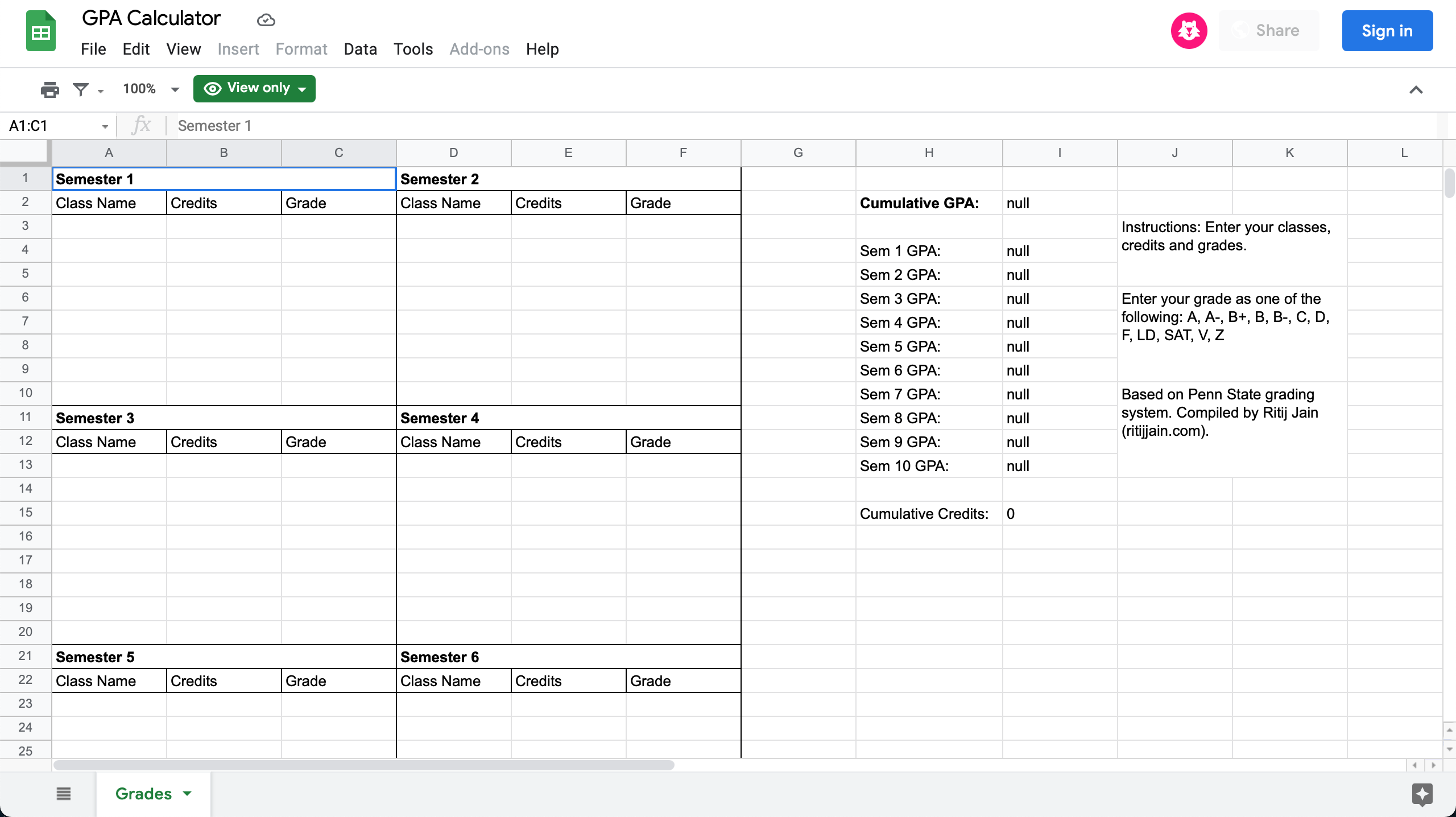The image size is (1456, 817).
Task: Select the column H header
Action: coord(929,152)
